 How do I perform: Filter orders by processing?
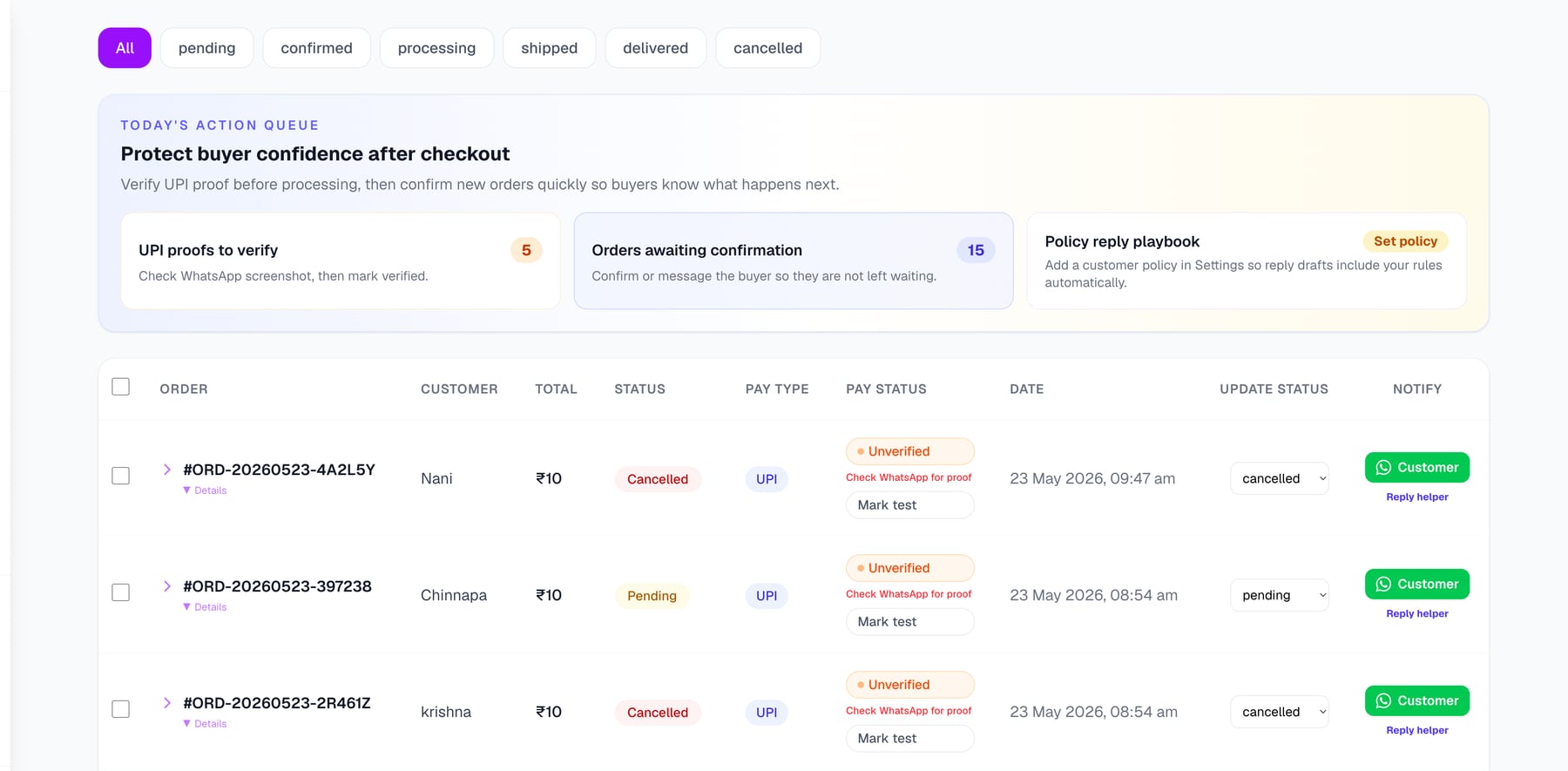[436, 48]
